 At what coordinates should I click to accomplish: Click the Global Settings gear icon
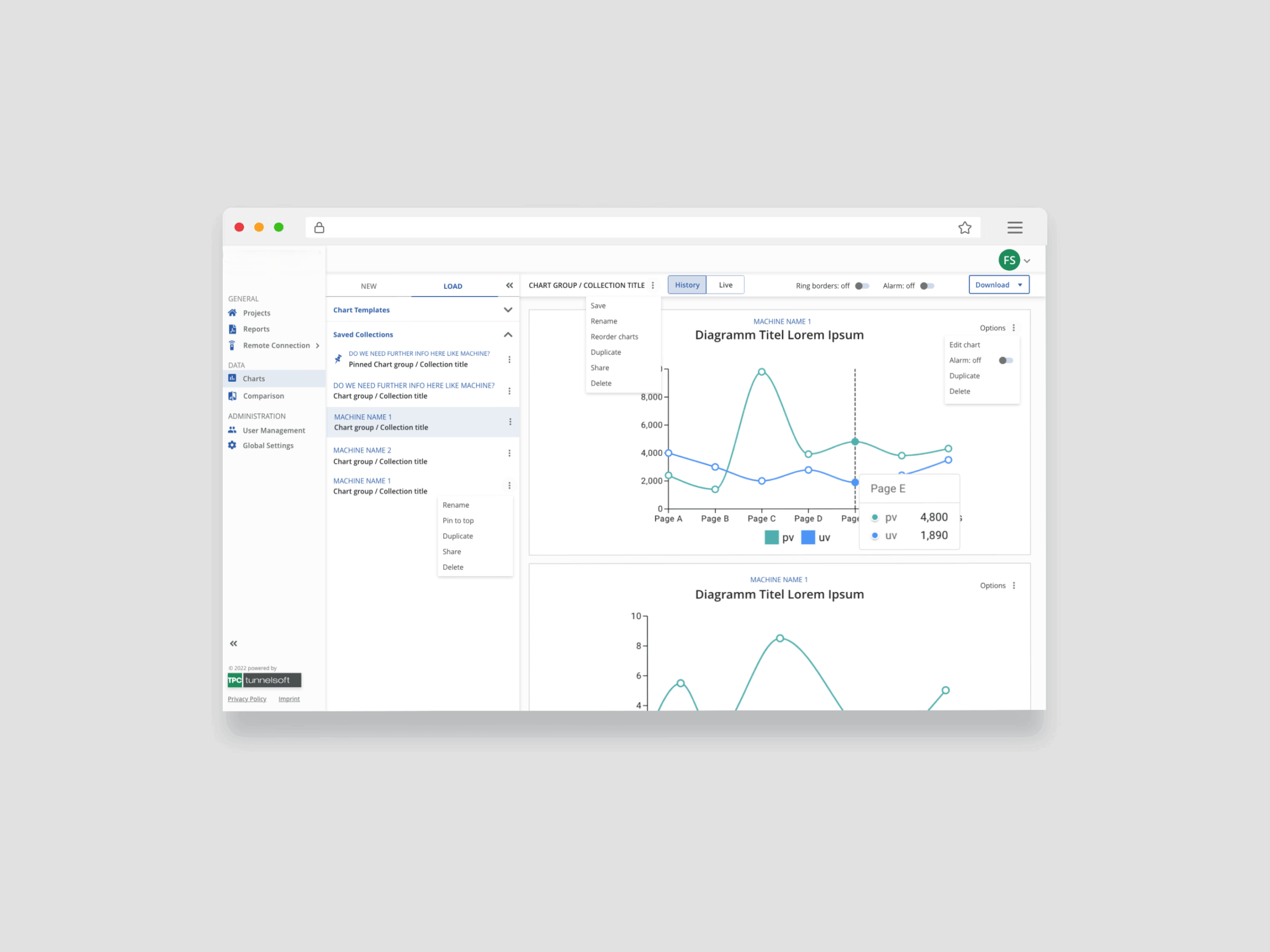tap(232, 445)
